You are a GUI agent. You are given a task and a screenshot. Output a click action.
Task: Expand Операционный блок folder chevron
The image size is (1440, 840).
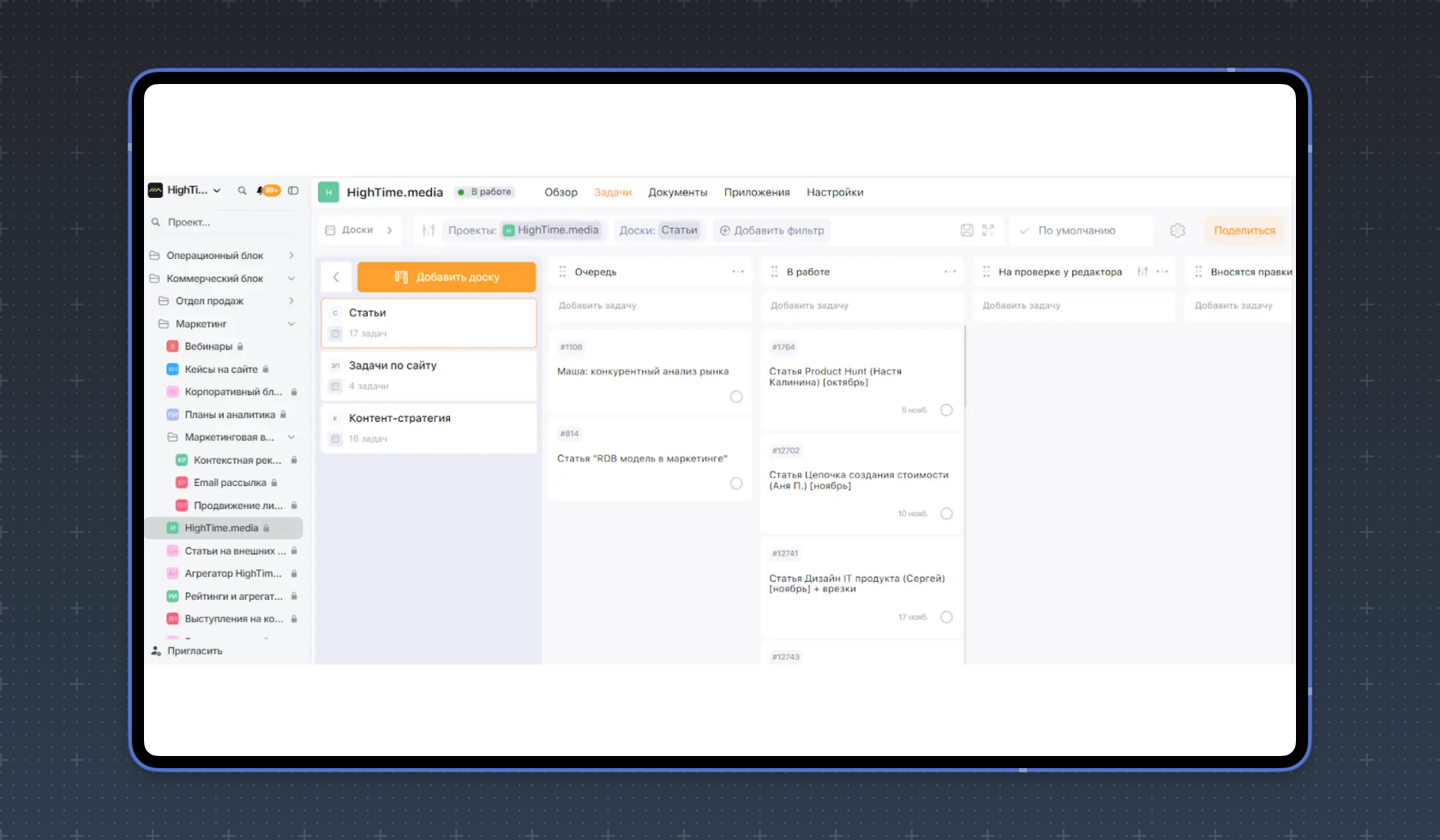(291, 255)
